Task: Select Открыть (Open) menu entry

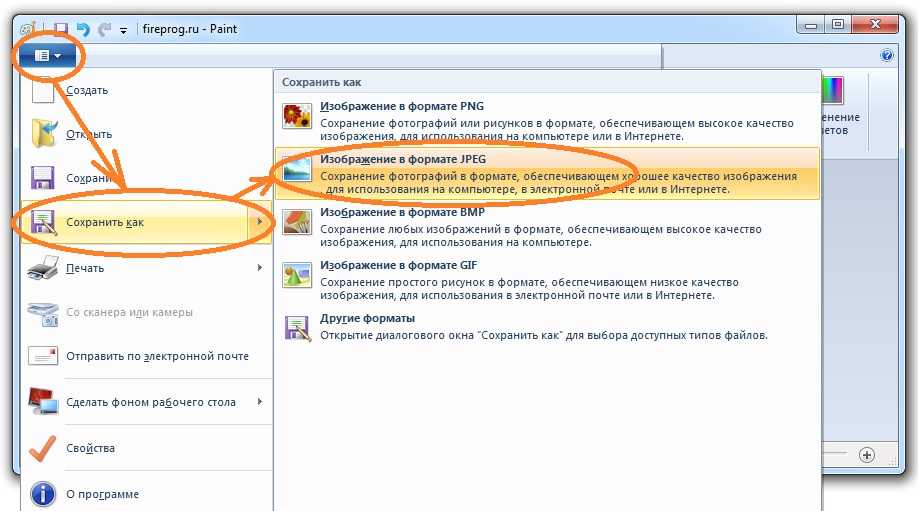Action: point(146,134)
